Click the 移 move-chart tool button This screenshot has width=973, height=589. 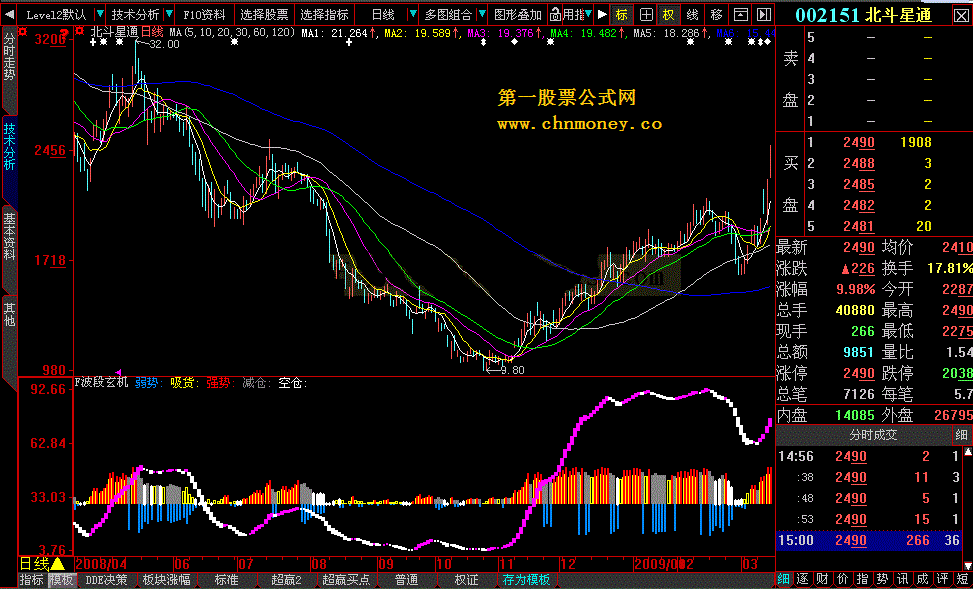pos(716,14)
